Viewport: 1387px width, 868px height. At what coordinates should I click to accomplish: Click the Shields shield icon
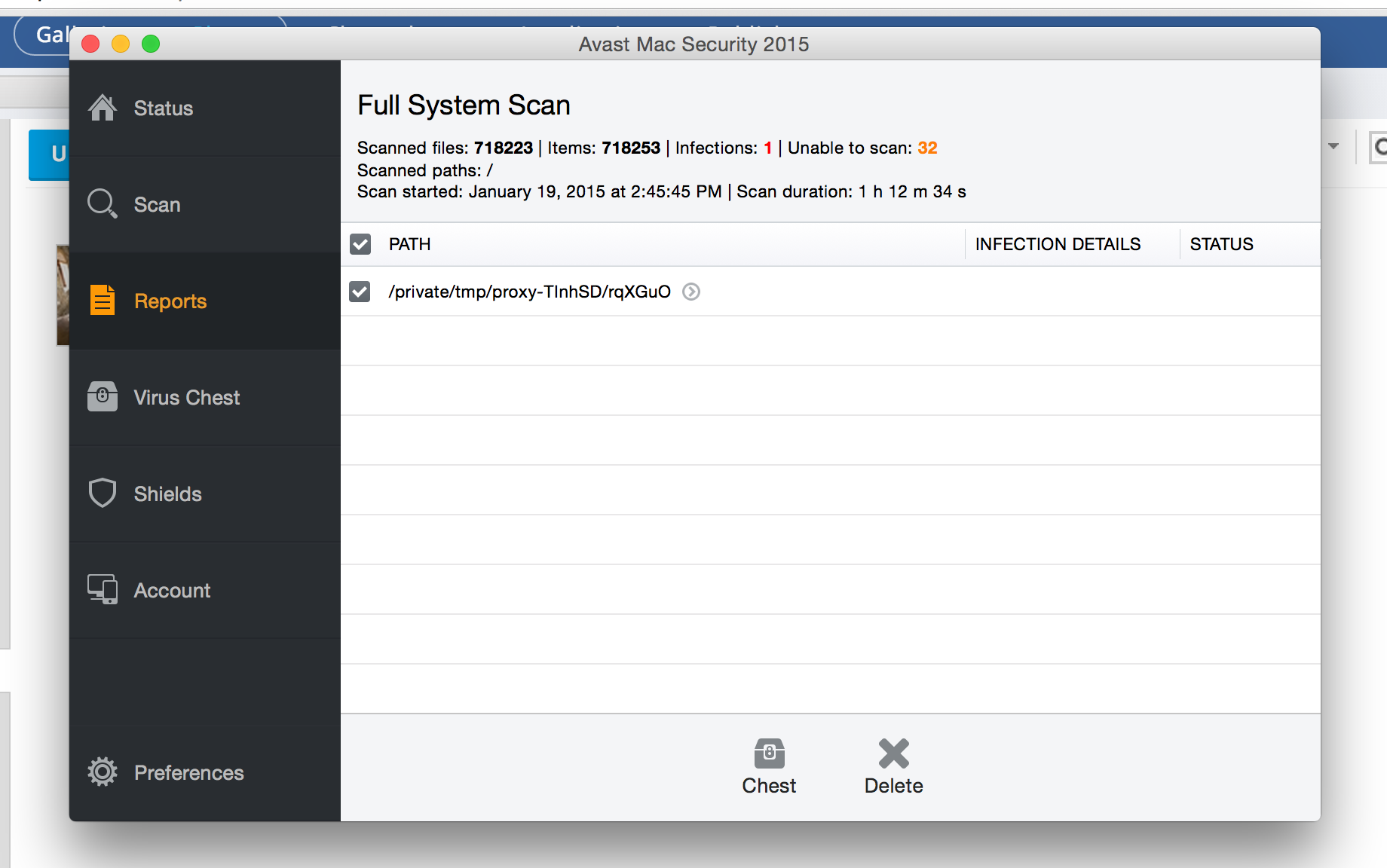coord(103,493)
